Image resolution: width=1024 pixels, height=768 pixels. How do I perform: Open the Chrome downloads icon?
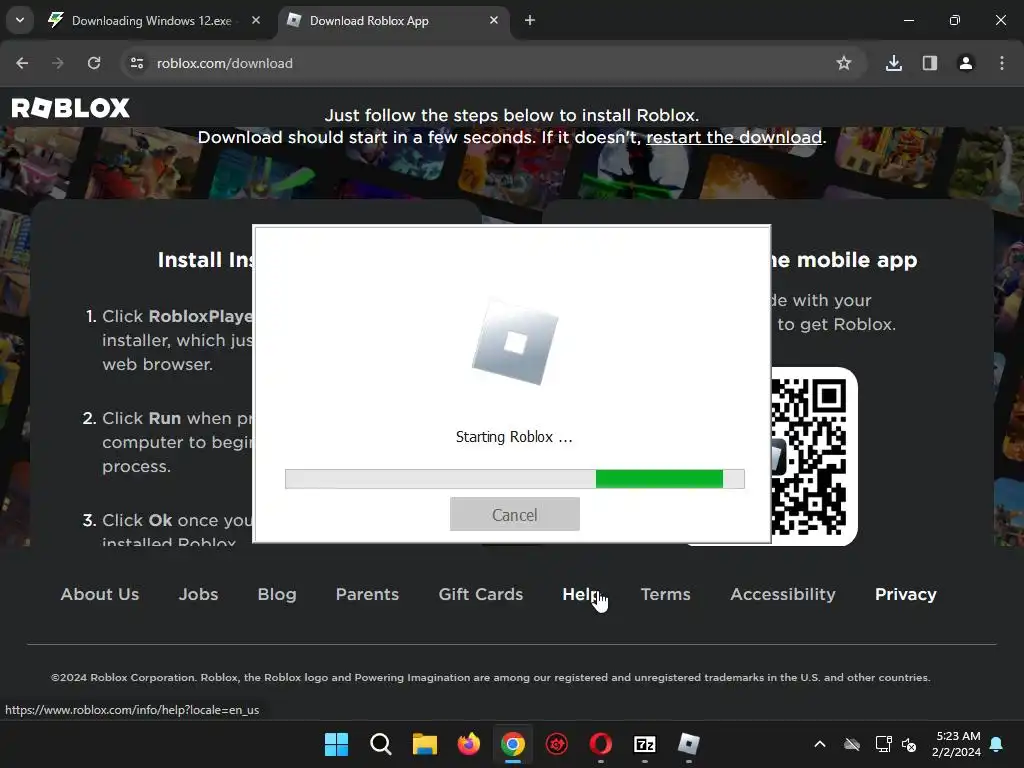tap(894, 63)
